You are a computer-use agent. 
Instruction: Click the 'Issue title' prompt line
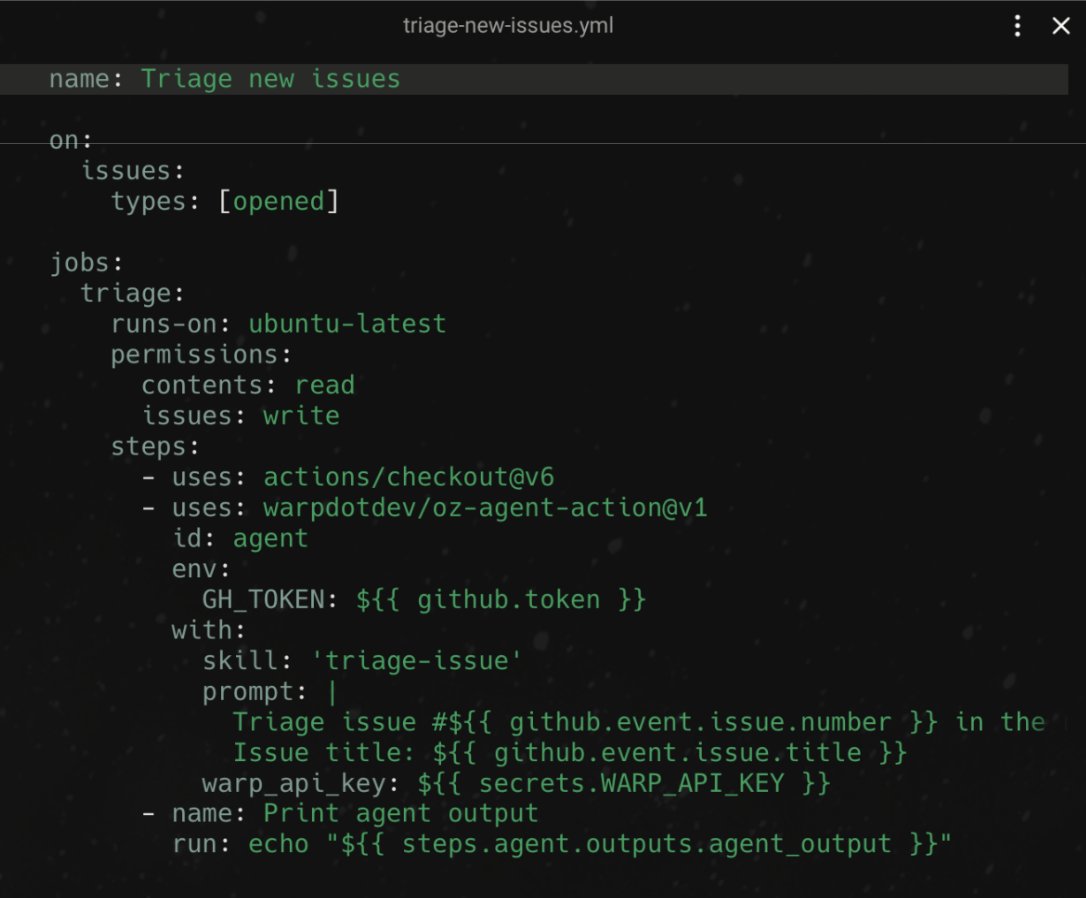(x=569, y=753)
